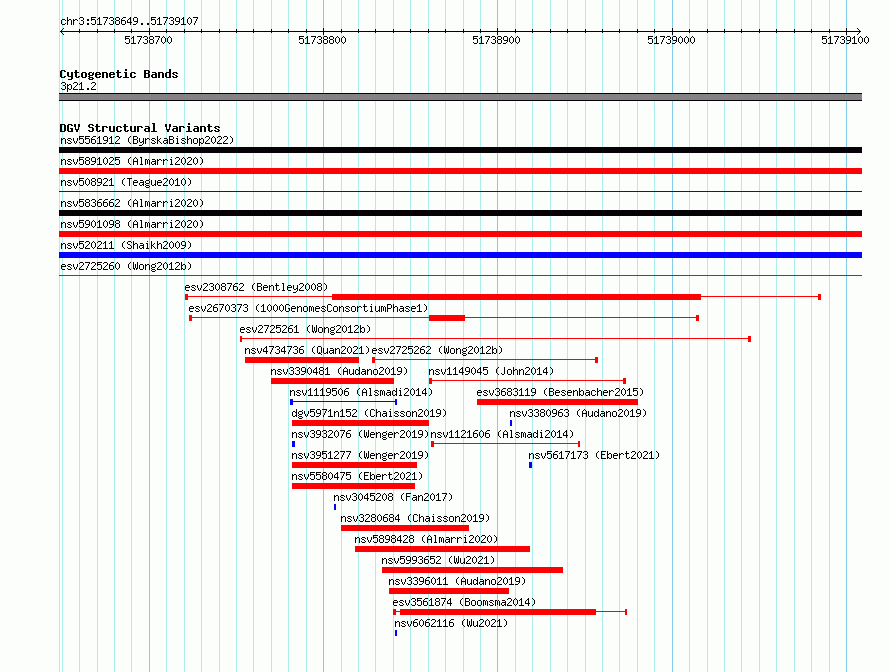Viewport: 890px width, 672px height.
Task: Click the red nsv5891025 variant bar
Action: click(460, 171)
